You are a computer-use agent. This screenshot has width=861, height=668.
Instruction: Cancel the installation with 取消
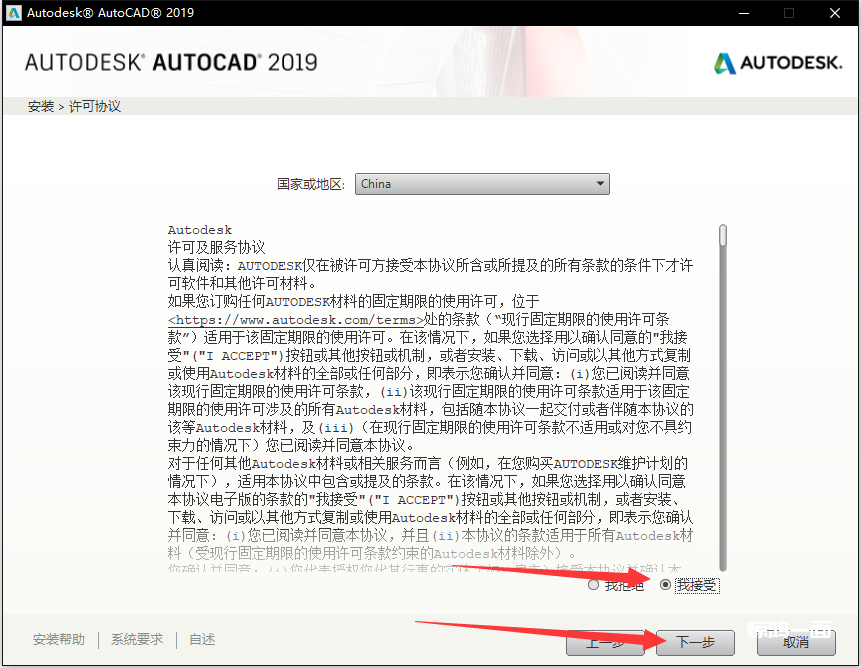[796, 642]
